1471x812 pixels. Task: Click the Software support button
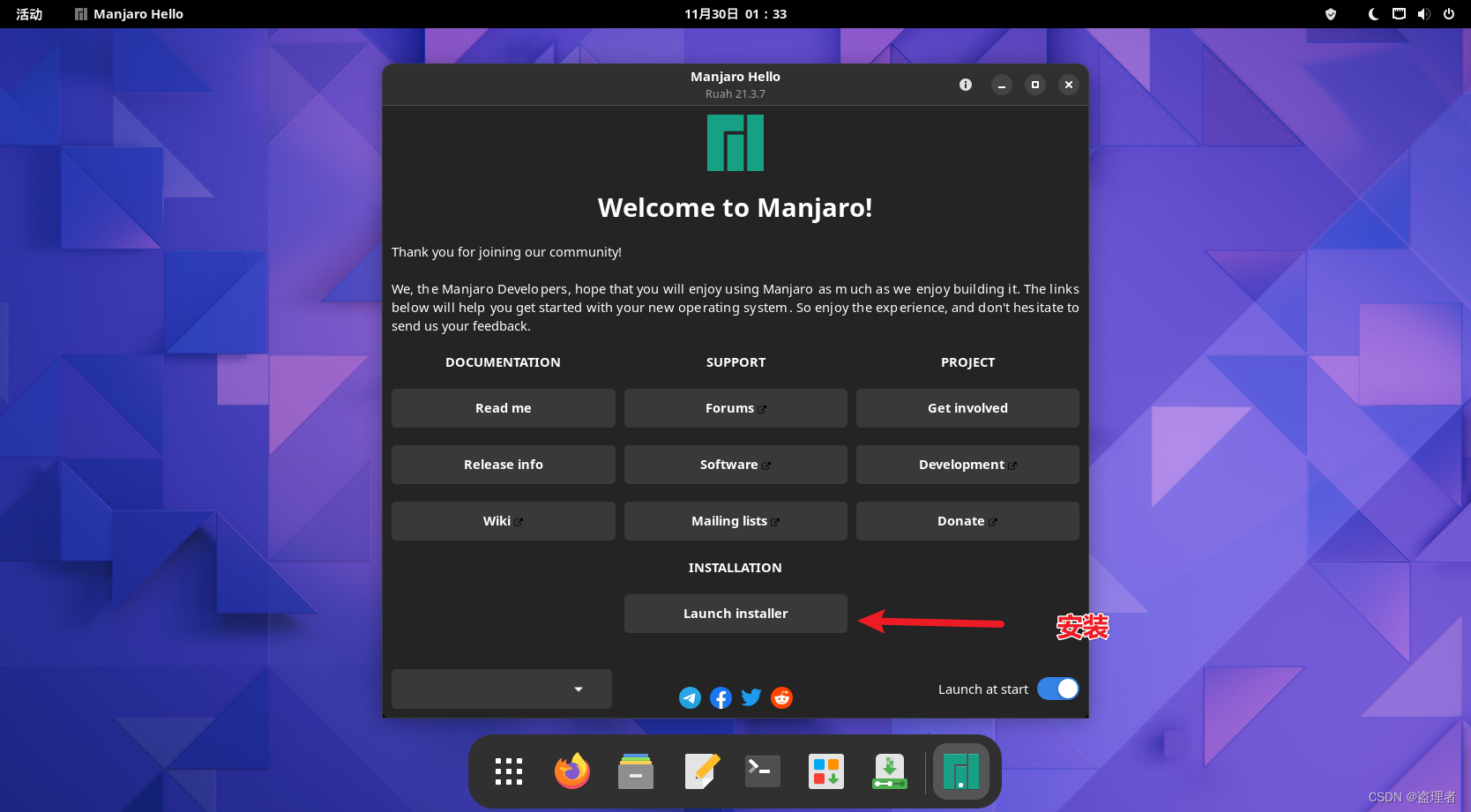[x=735, y=465]
